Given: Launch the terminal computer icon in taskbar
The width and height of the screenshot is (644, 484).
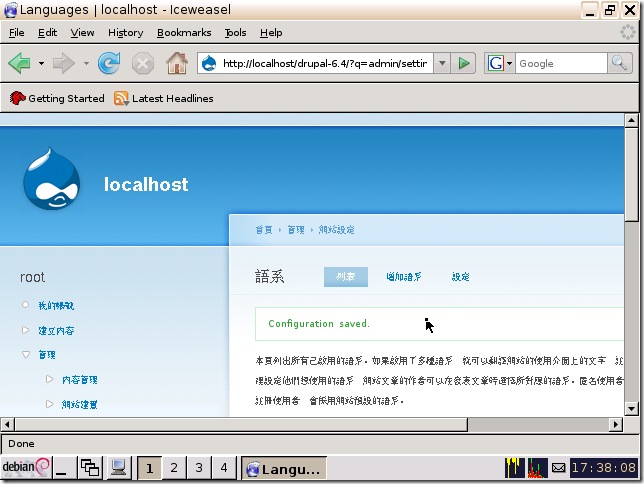Looking at the screenshot, I should (x=118, y=468).
